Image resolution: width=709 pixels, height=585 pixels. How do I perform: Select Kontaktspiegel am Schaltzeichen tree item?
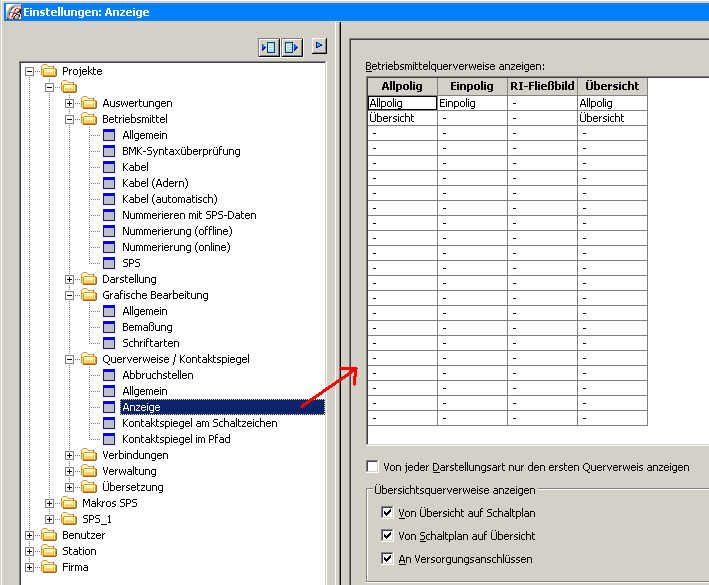pos(199,423)
